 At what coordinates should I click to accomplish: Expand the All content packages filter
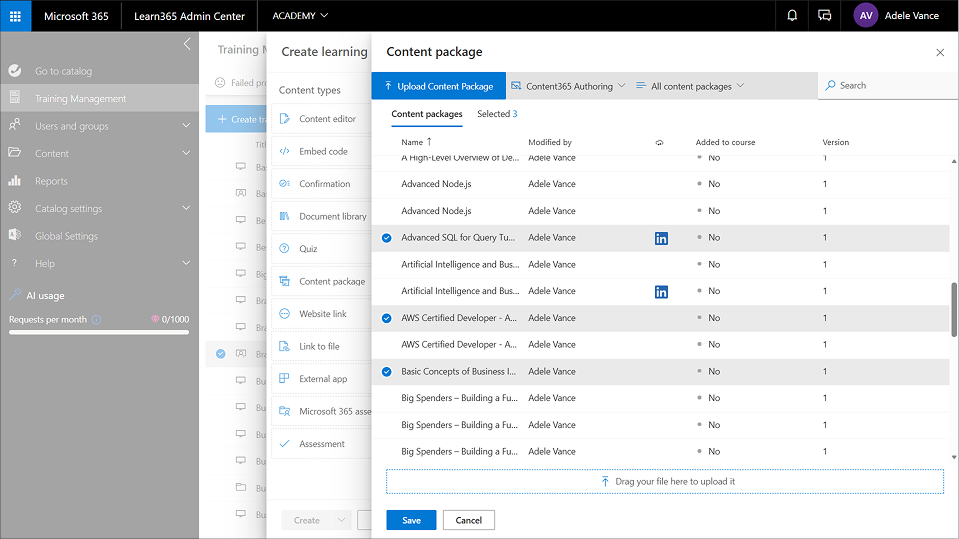(x=690, y=86)
